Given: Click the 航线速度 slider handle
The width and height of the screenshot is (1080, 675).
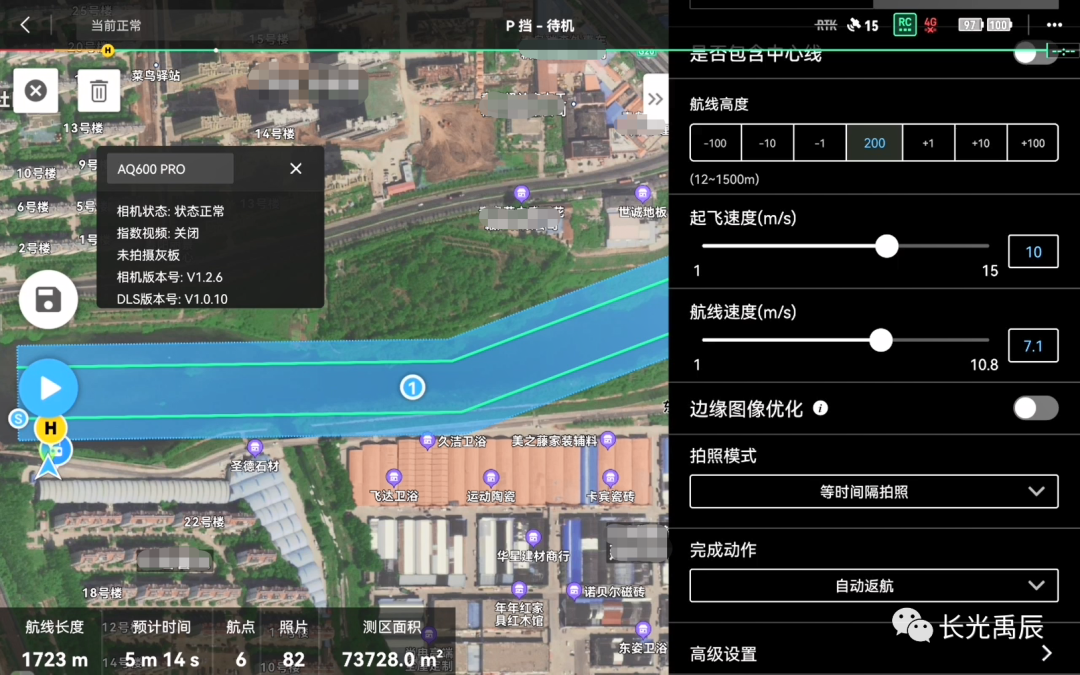Looking at the screenshot, I should pyautogui.click(x=880, y=340).
